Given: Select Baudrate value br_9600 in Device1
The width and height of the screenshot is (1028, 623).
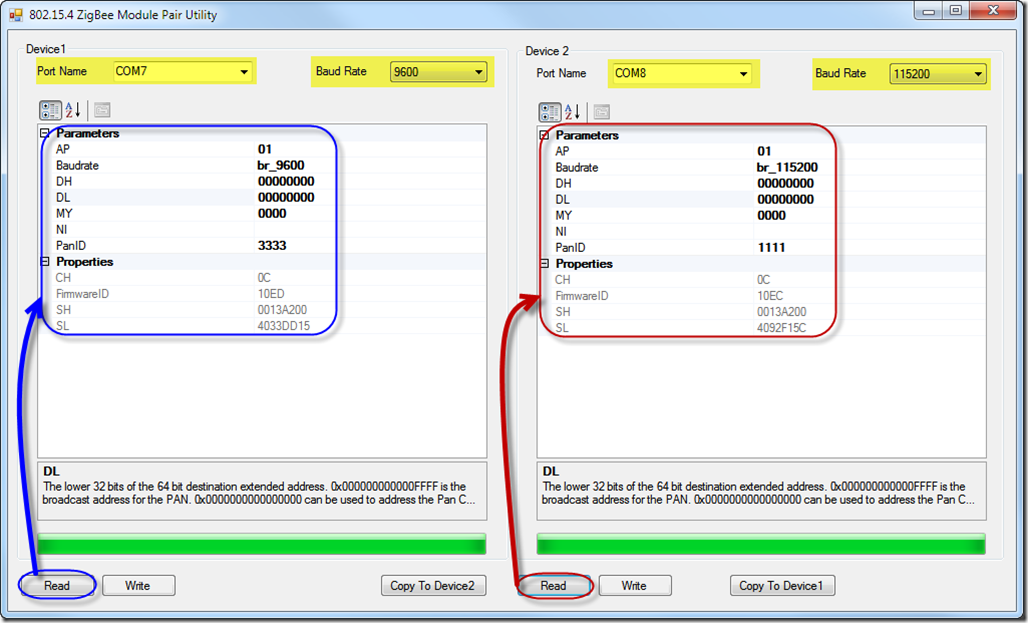Looking at the screenshot, I should point(281,165).
